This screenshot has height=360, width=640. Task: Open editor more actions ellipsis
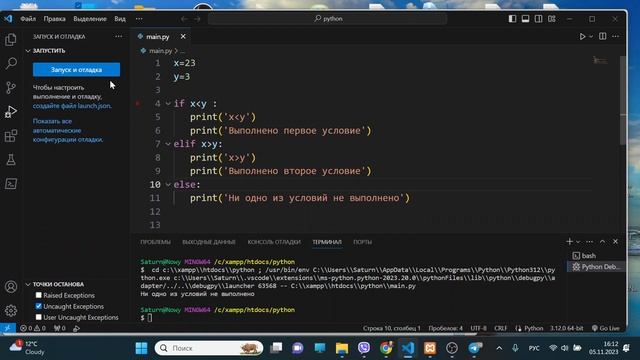(616, 36)
